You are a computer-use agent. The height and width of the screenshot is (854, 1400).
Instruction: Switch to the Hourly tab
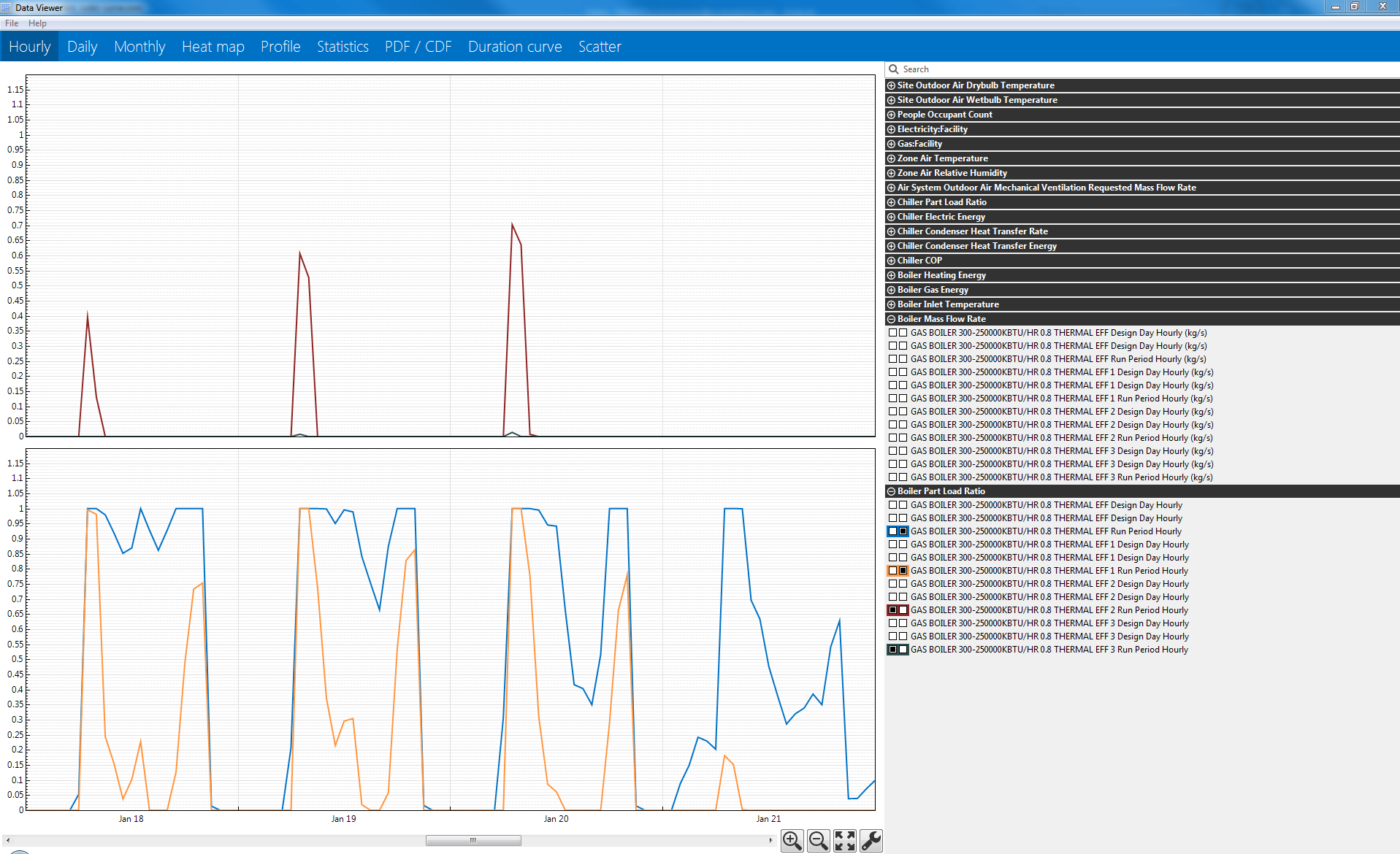(30, 47)
